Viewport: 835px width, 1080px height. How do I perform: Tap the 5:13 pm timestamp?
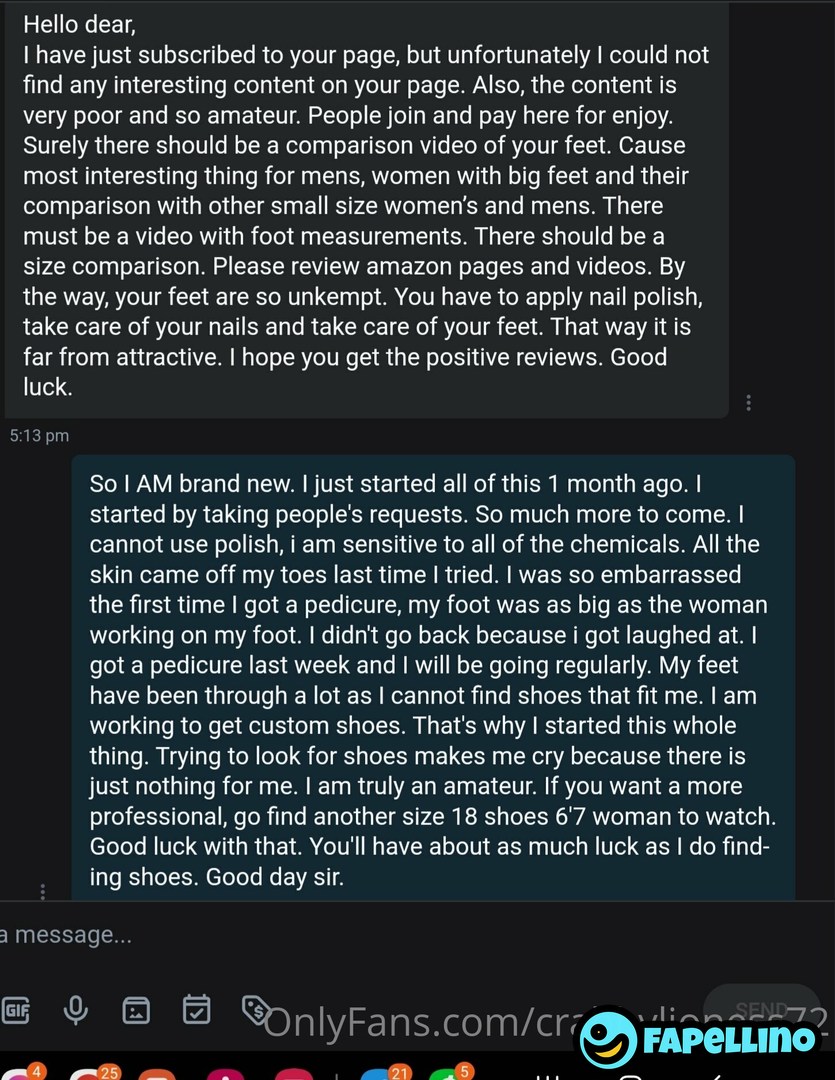(x=39, y=435)
